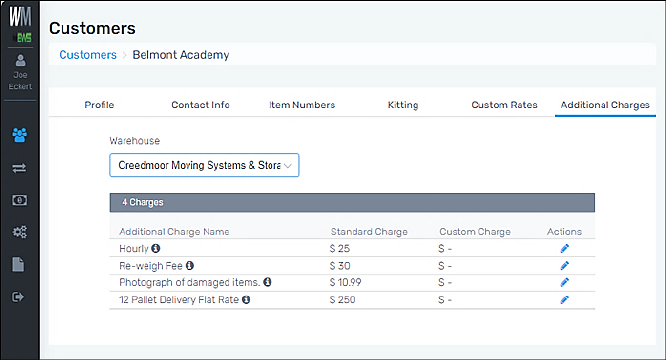This screenshot has width=666, height=360.
Task: Click the info icon next to Hourly
Action: point(156,248)
